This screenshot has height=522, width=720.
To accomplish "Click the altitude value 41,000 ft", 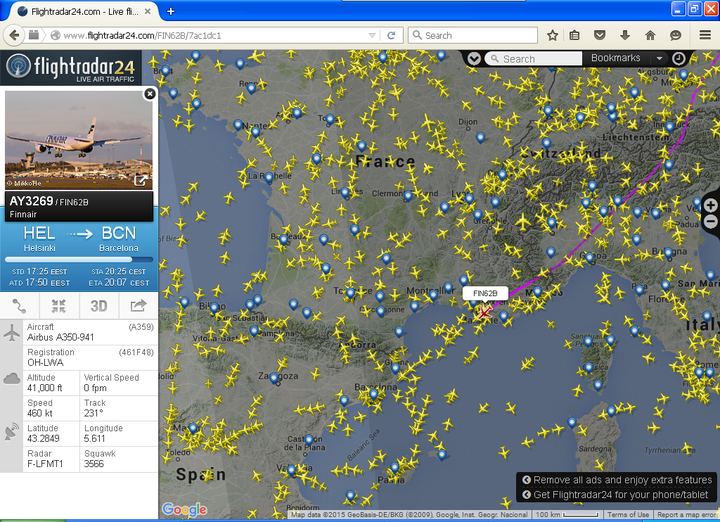I will pyautogui.click(x=44, y=387).
